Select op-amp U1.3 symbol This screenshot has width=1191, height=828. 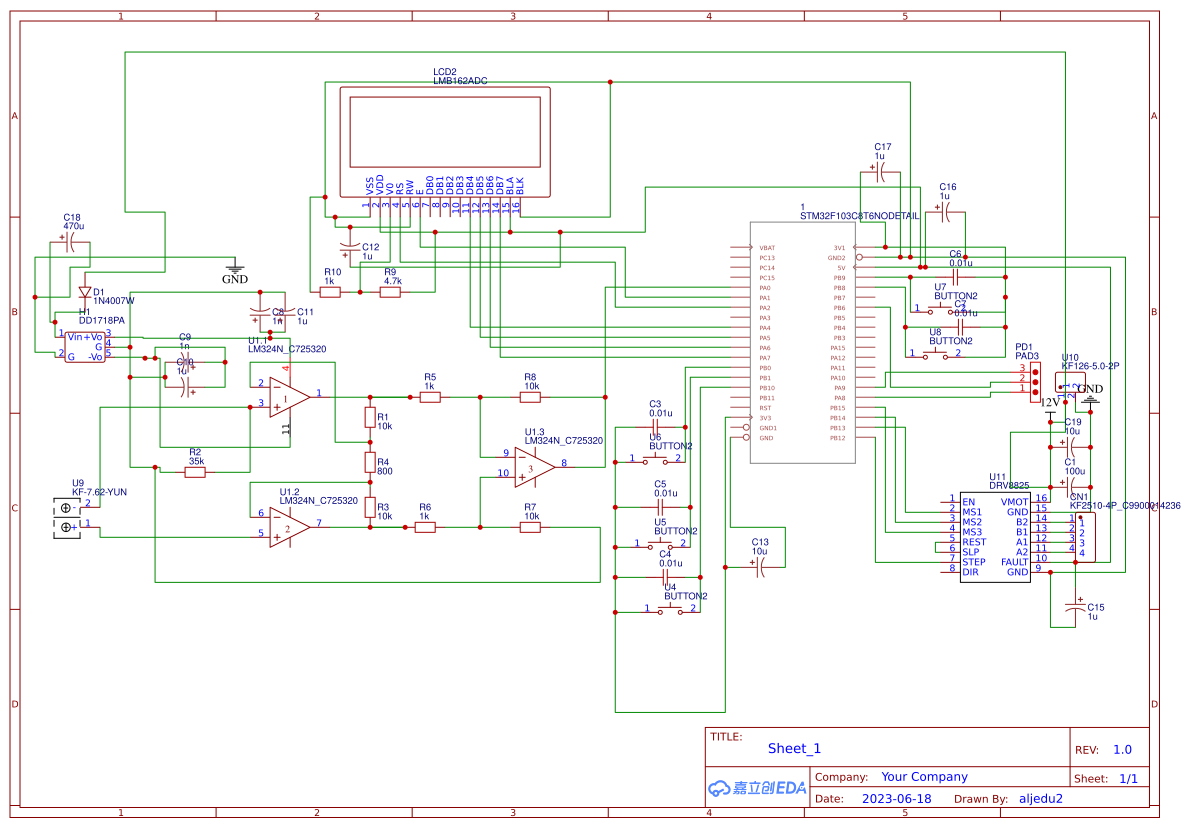pyautogui.click(x=530, y=468)
